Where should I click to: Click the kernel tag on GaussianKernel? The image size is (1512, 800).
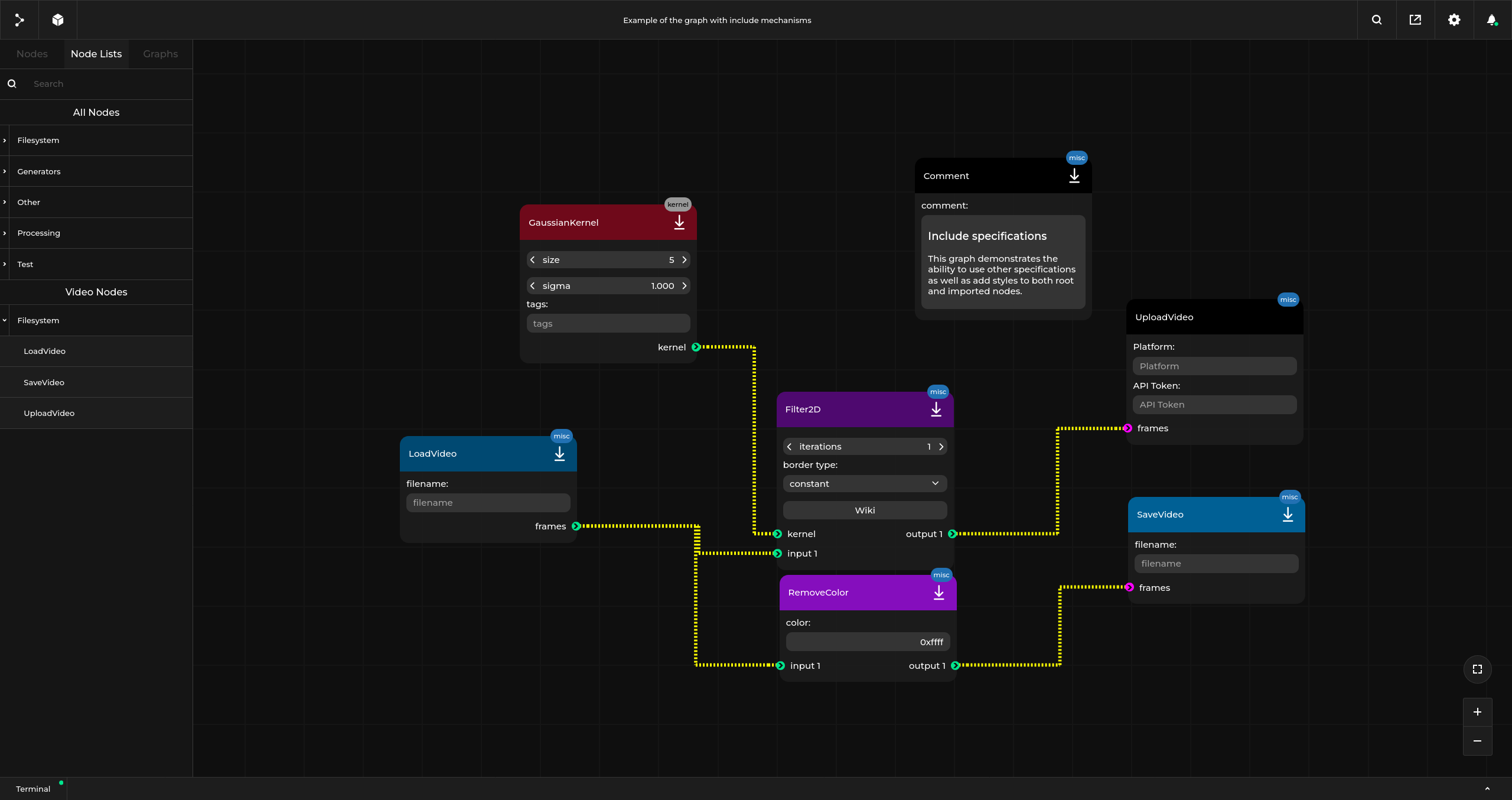[678, 204]
